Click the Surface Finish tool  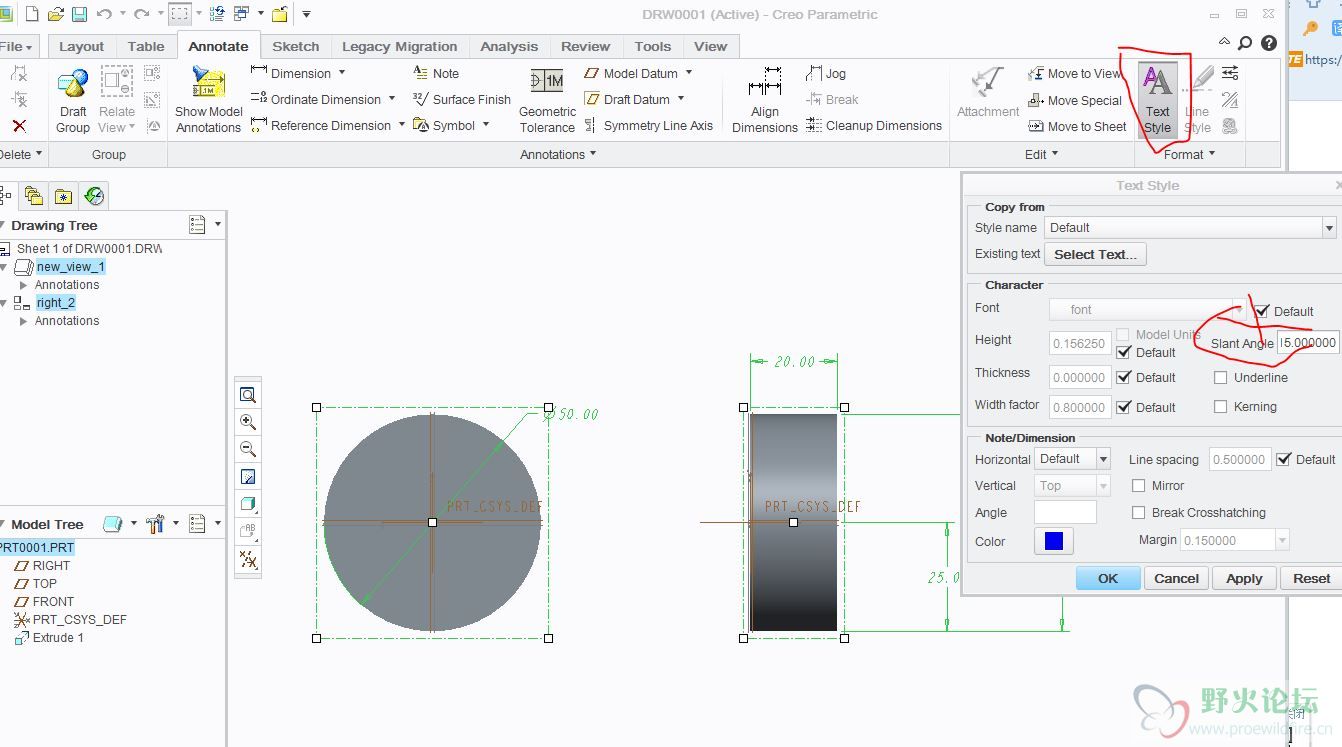point(462,99)
